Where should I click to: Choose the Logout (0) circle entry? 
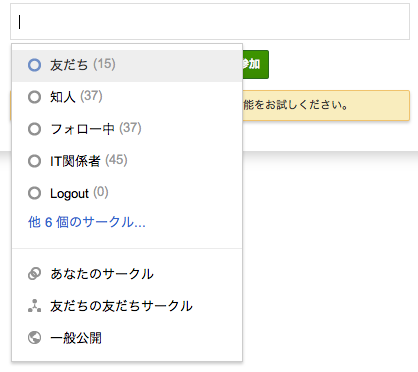click(127, 193)
